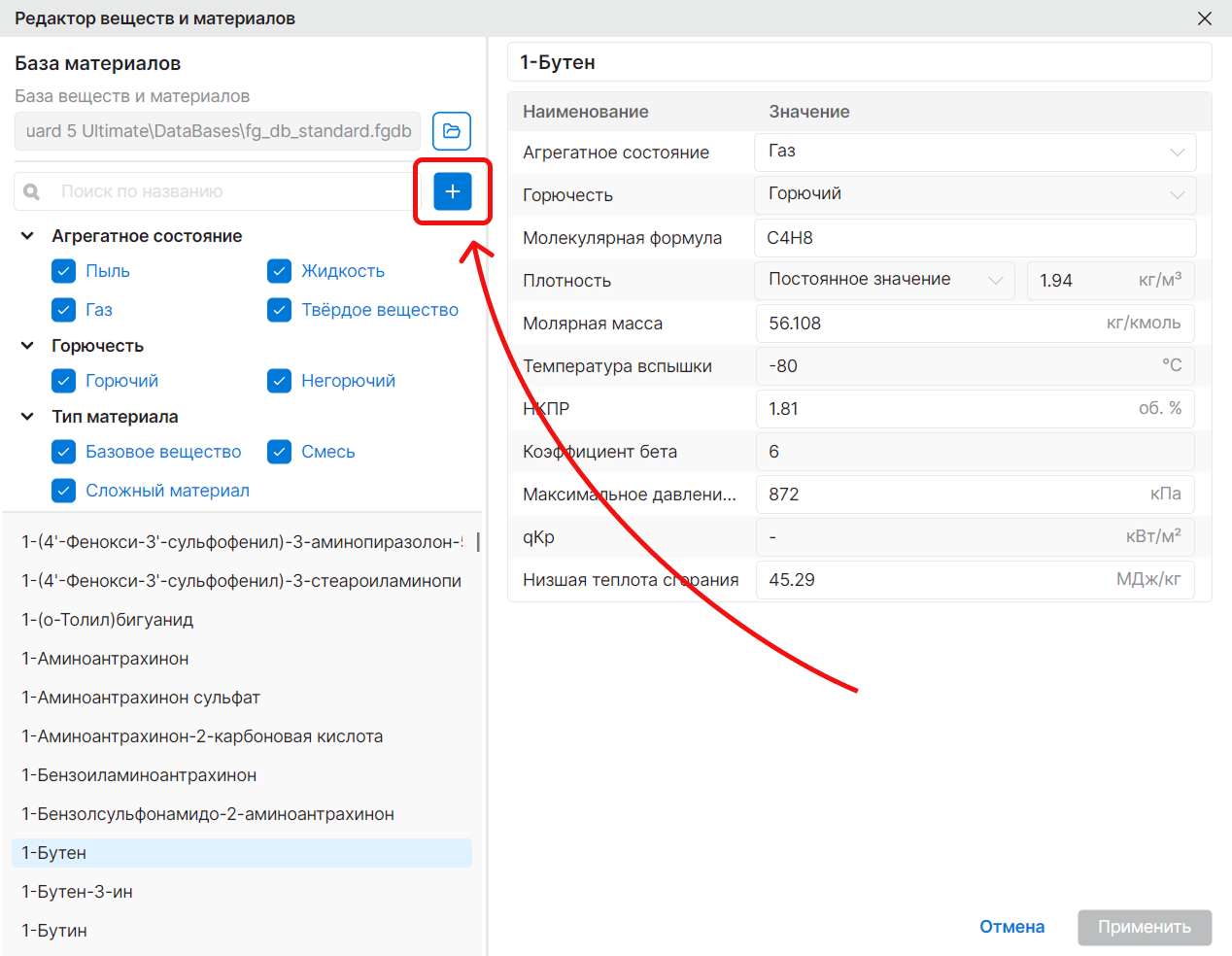Select 1-(о-Толил)бигуанид in the material list
1232x956 pixels.
point(242,620)
